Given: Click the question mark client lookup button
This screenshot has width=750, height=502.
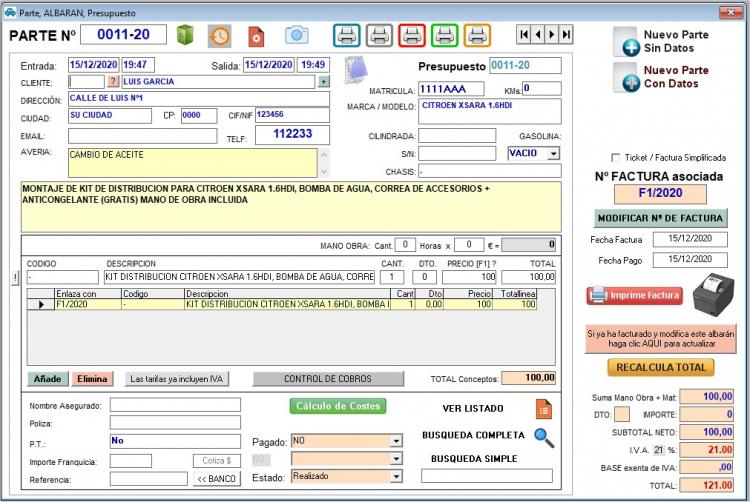Looking at the screenshot, I should 113,81.
